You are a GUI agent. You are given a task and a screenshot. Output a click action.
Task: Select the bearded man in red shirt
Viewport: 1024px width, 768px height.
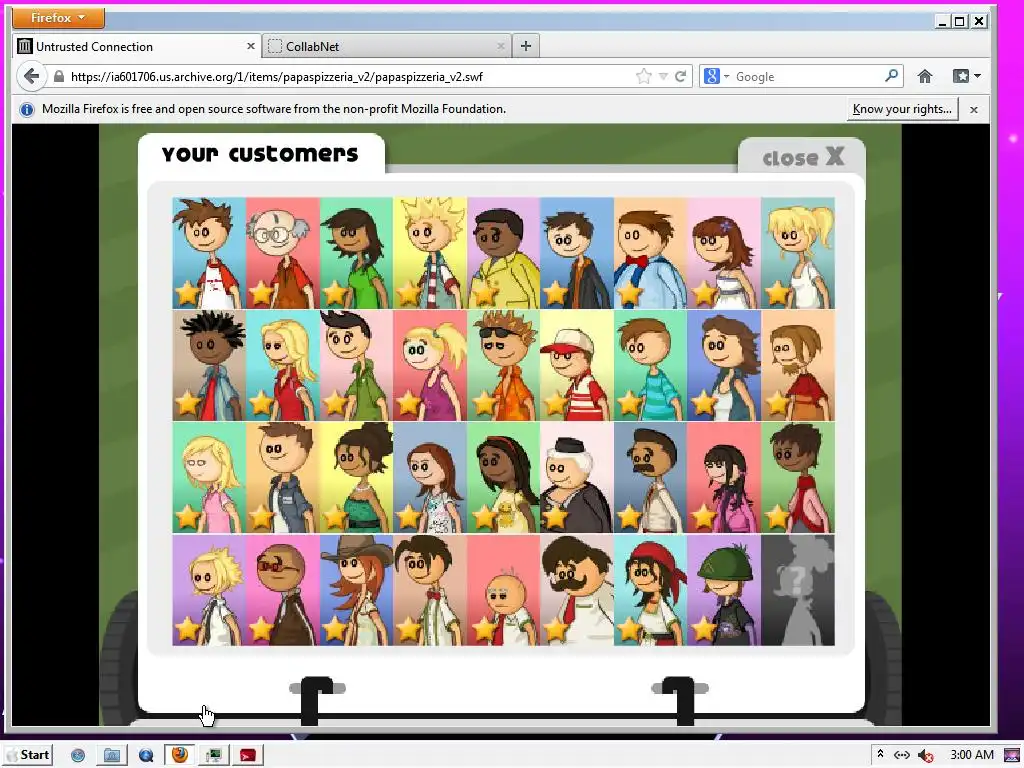pyautogui.click(x=797, y=365)
